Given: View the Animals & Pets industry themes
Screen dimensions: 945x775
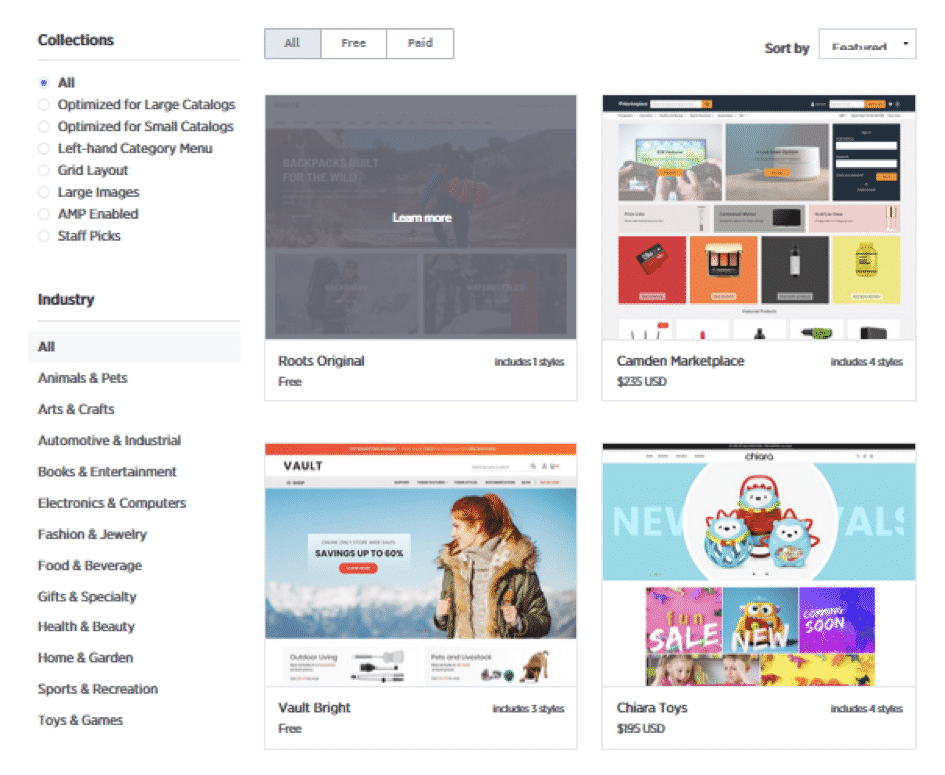Looking at the screenshot, I should coord(82,378).
